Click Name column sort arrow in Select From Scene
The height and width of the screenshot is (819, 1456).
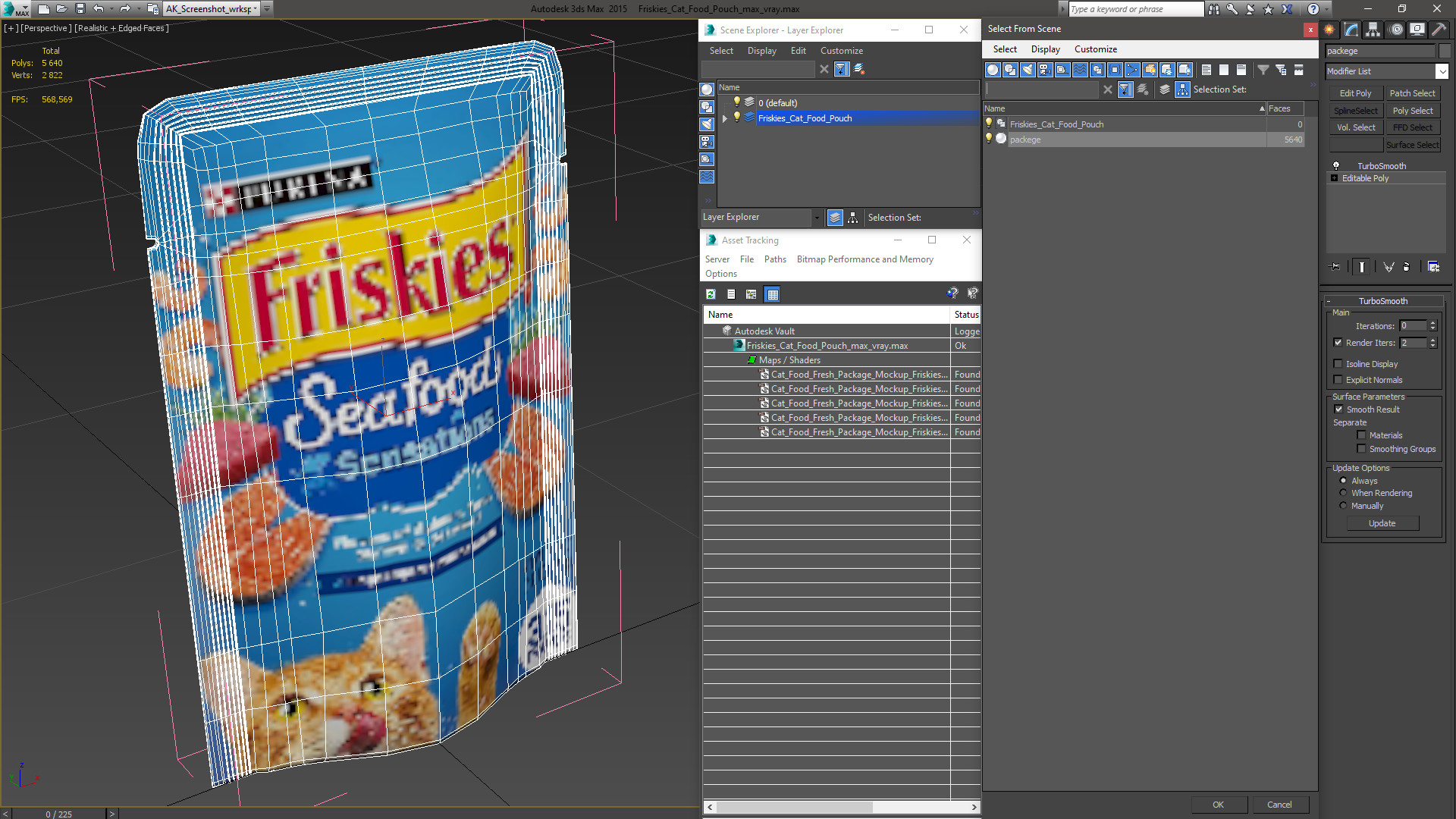coord(1262,108)
